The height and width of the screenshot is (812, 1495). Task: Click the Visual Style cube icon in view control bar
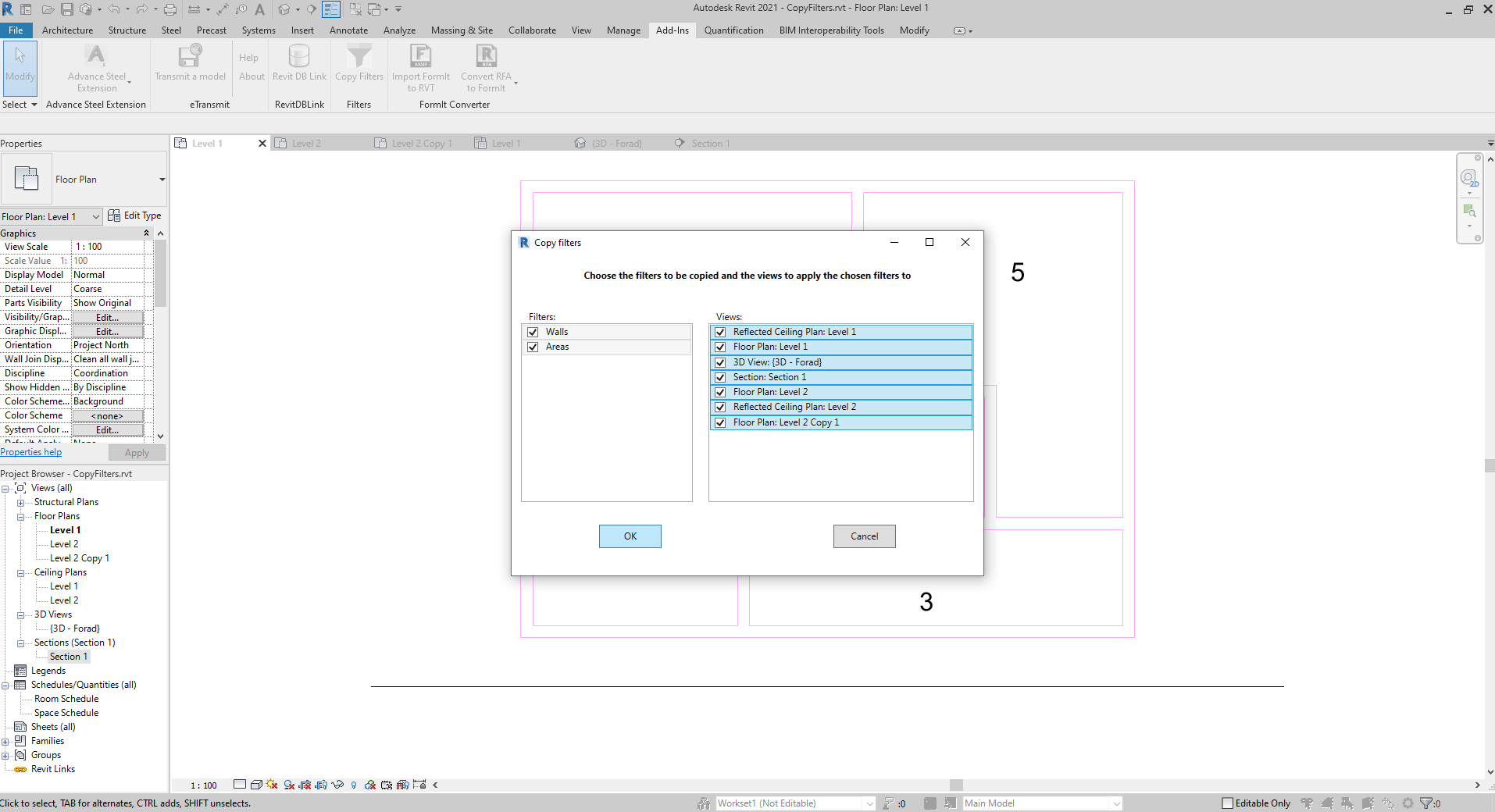pyautogui.click(x=256, y=785)
